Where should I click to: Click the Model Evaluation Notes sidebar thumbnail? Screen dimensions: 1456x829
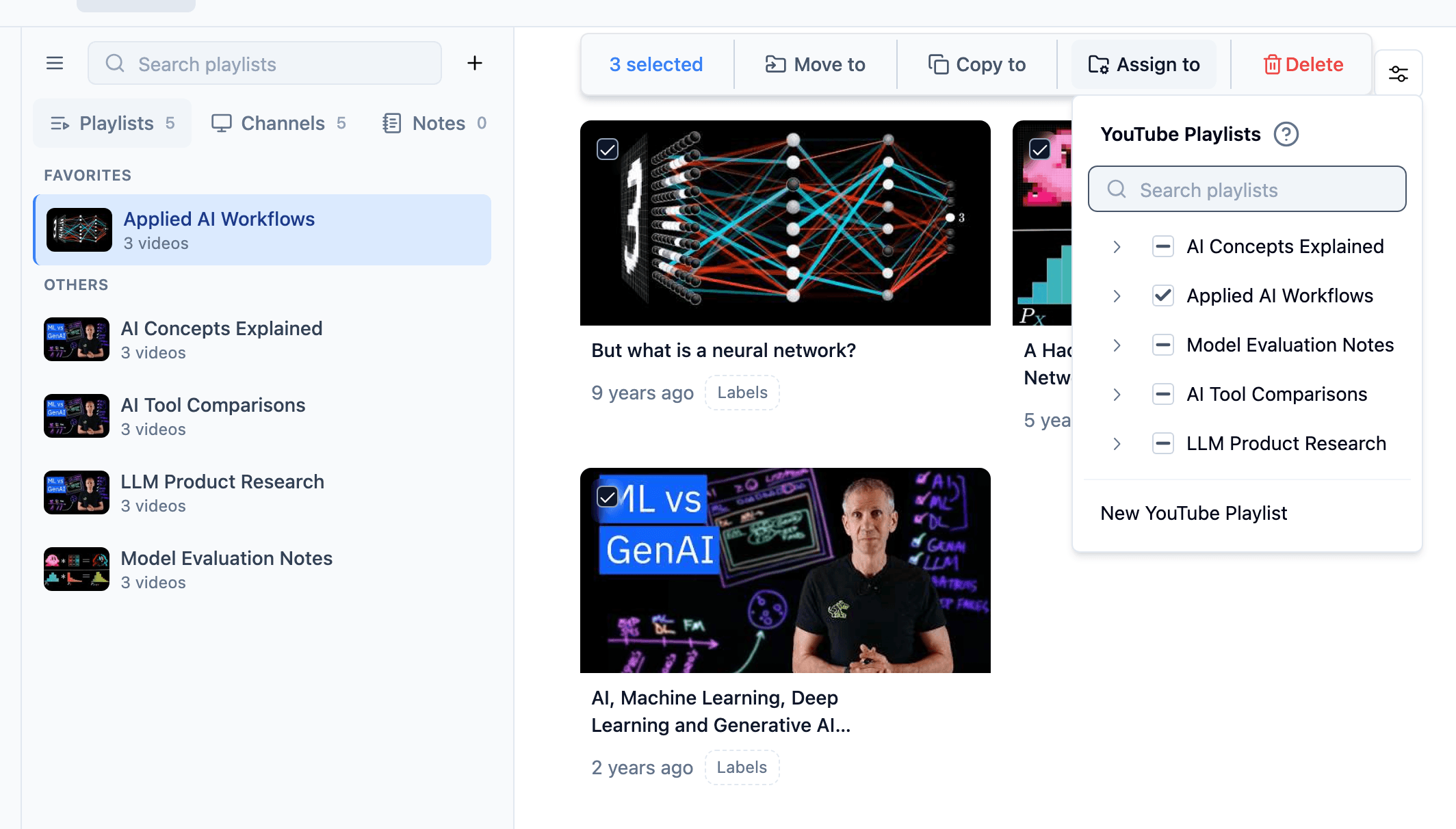pyautogui.click(x=77, y=569)
